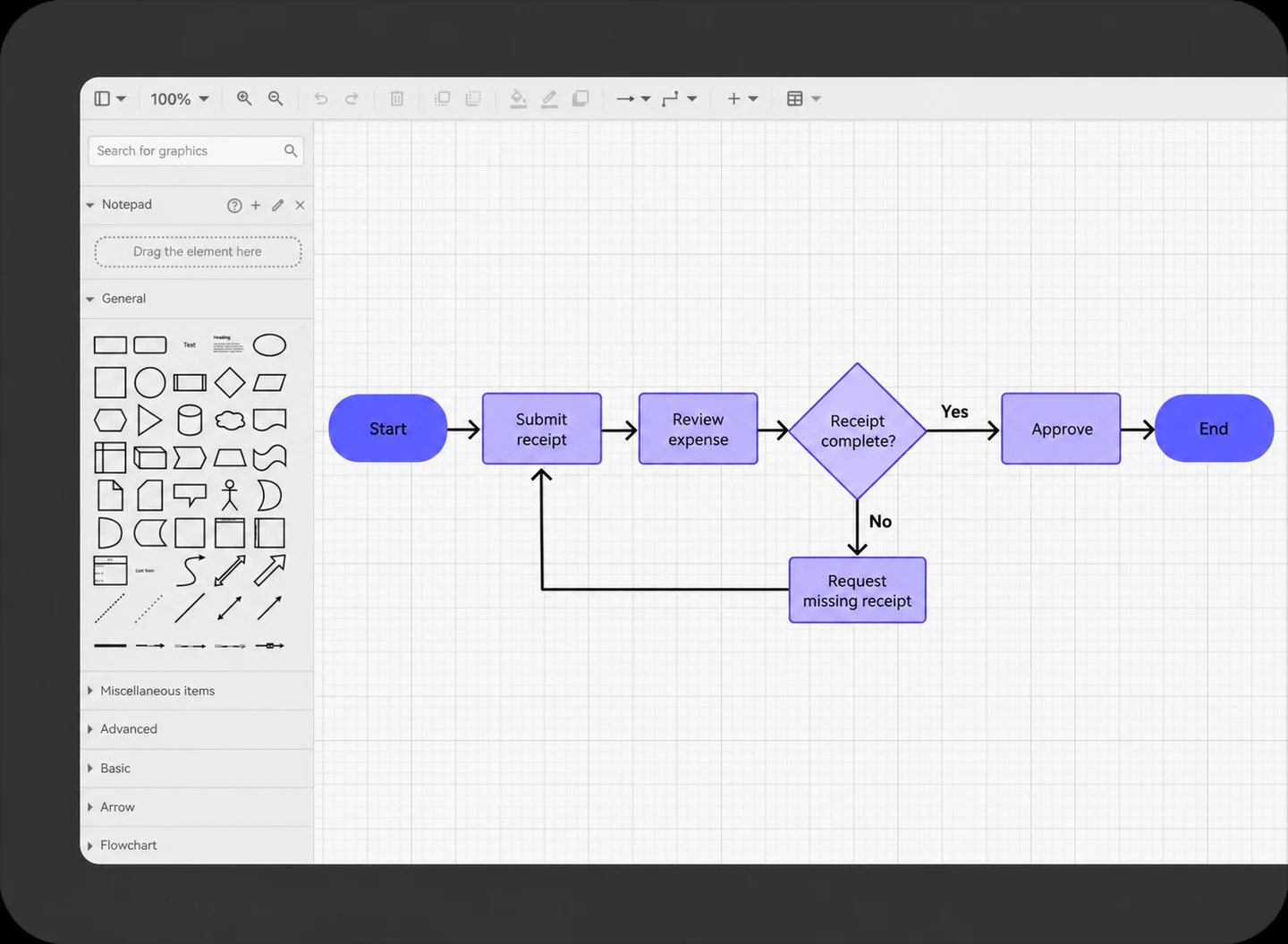The height and width of the screenshot is (944, 1288).
Task: Select the diamond shape in General
Action: [230, 382]
